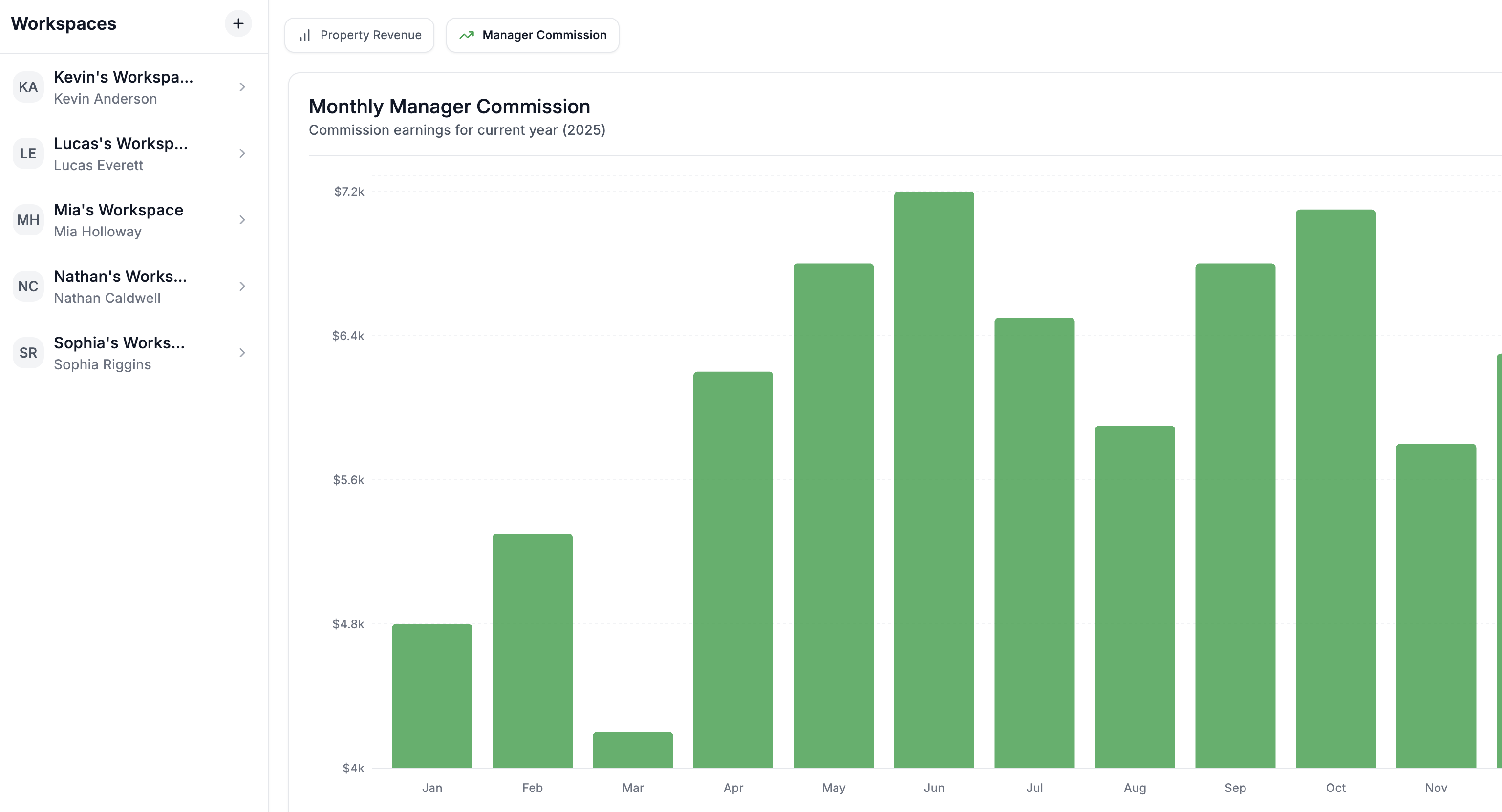Click the August commission bar

pyautogui.click(x=1135, y=597)
